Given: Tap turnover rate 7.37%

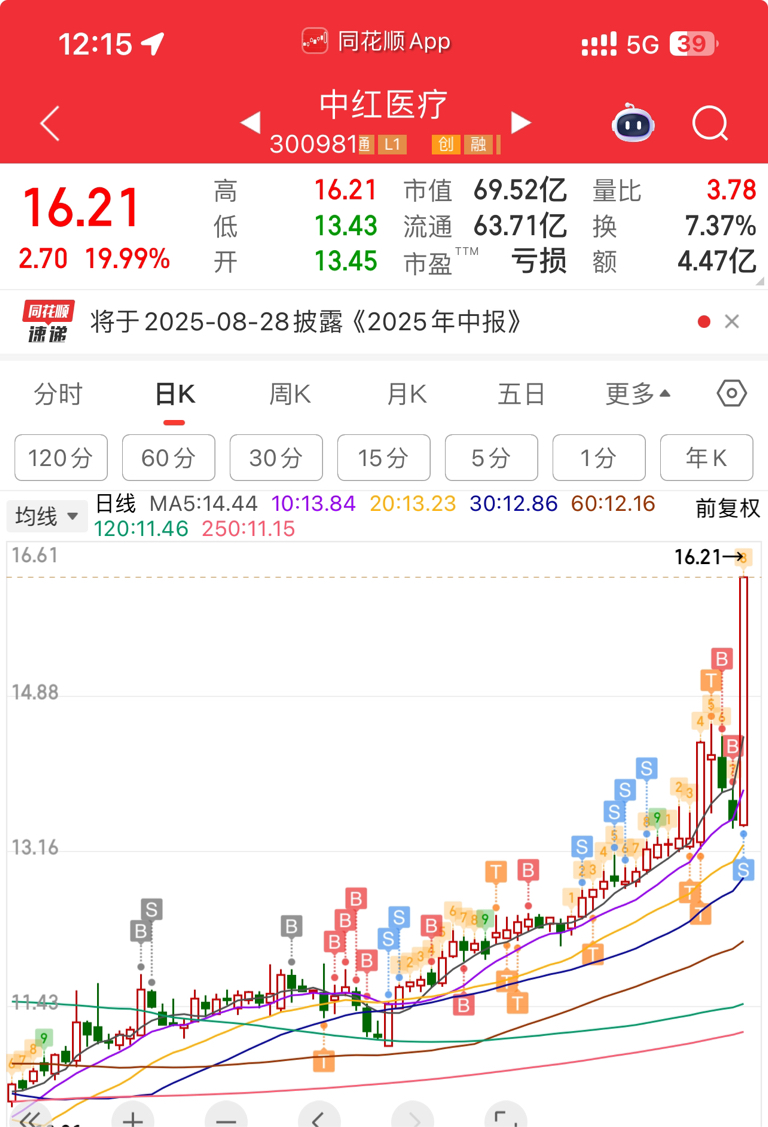Looking at the screenshot, I should coord(721,226).
